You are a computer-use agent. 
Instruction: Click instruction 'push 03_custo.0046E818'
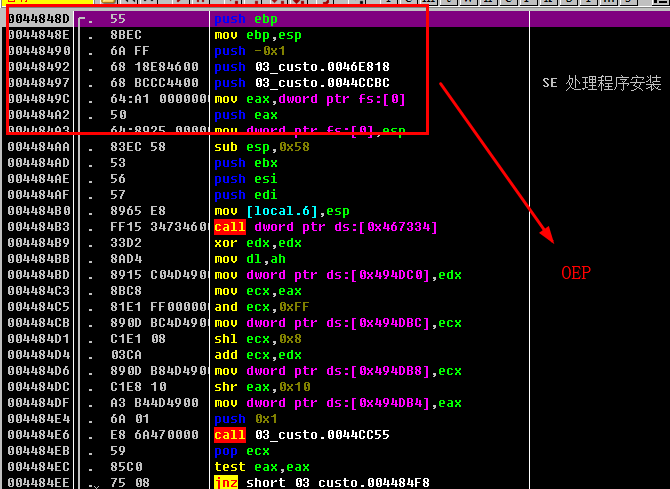click(302, 67)
